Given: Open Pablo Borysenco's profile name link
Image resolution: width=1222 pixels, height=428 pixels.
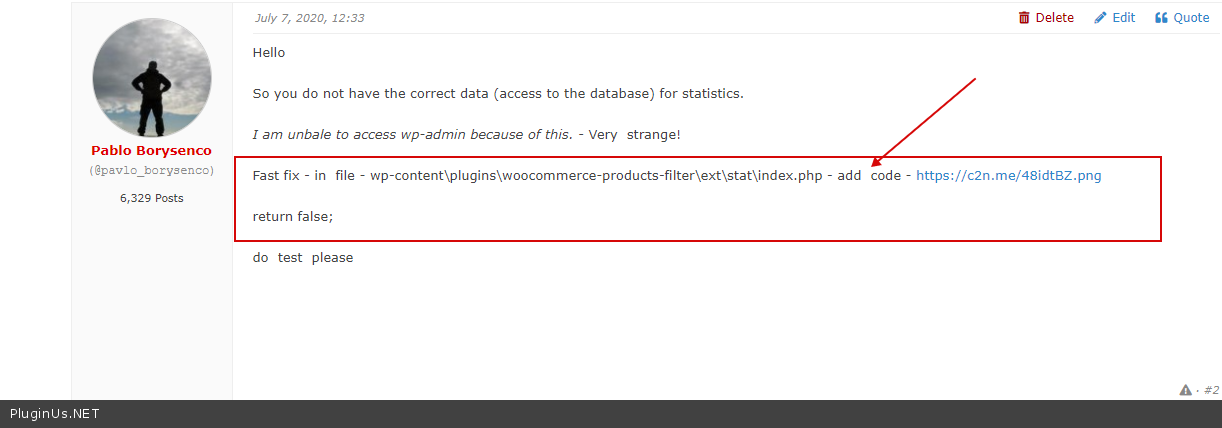Looking at the screenshot, I should point(151,151).
